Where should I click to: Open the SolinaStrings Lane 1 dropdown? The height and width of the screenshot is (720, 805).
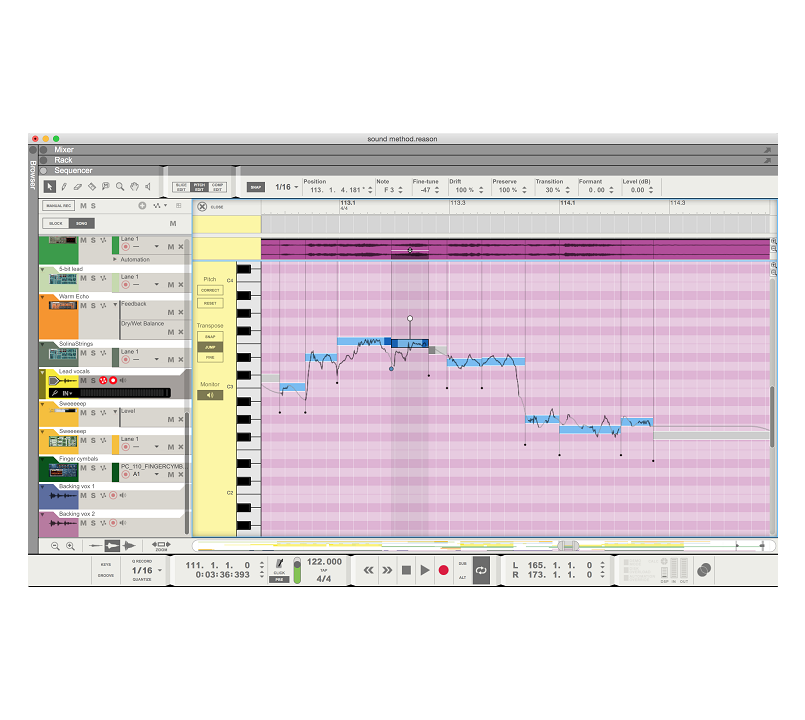tap(157, 359)
